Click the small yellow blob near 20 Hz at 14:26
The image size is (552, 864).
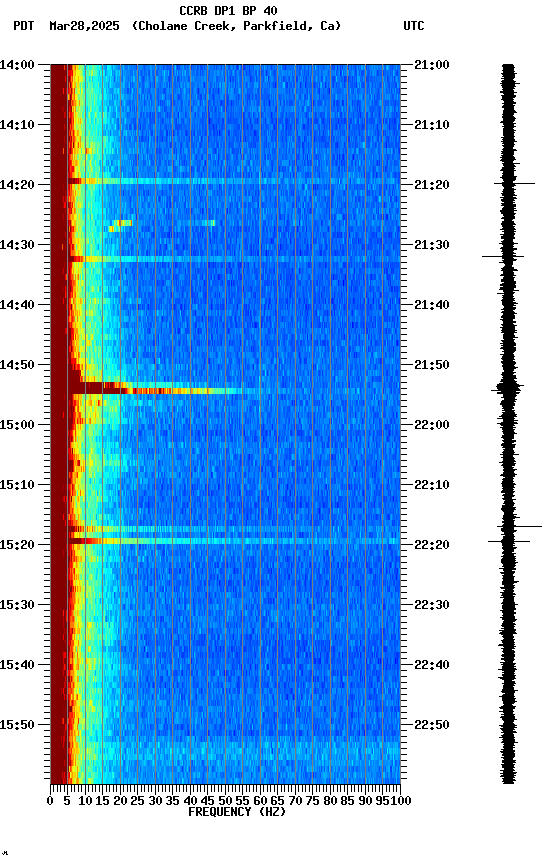point(121,225)
